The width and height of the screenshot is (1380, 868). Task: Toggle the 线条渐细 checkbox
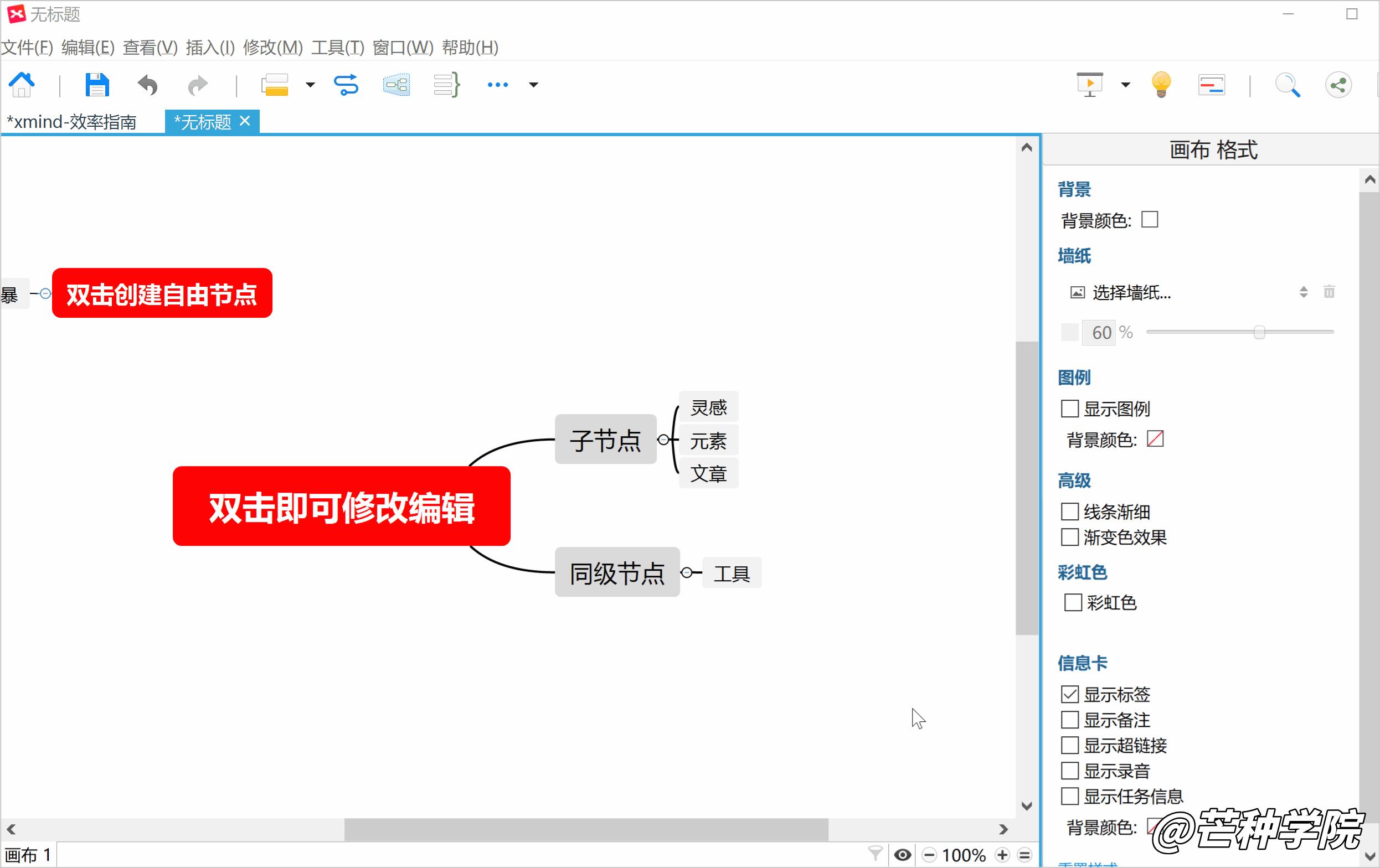1069,512
